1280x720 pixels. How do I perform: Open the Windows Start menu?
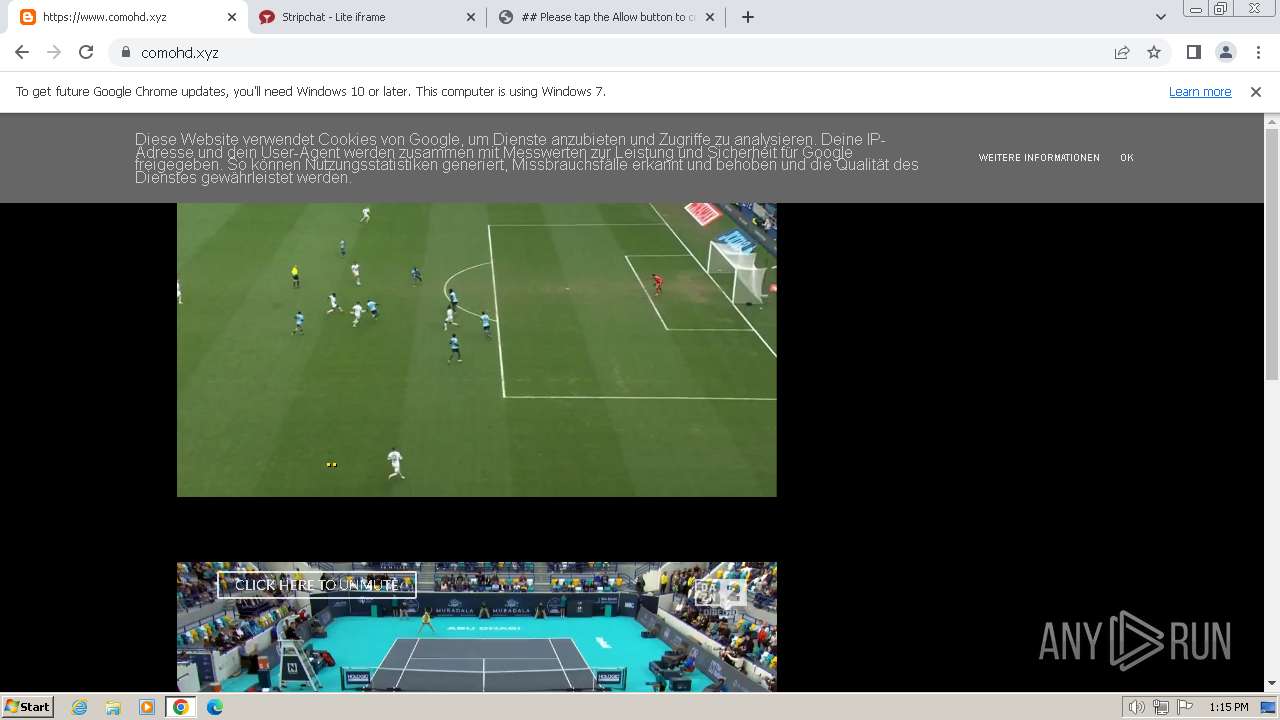(27, 707)
